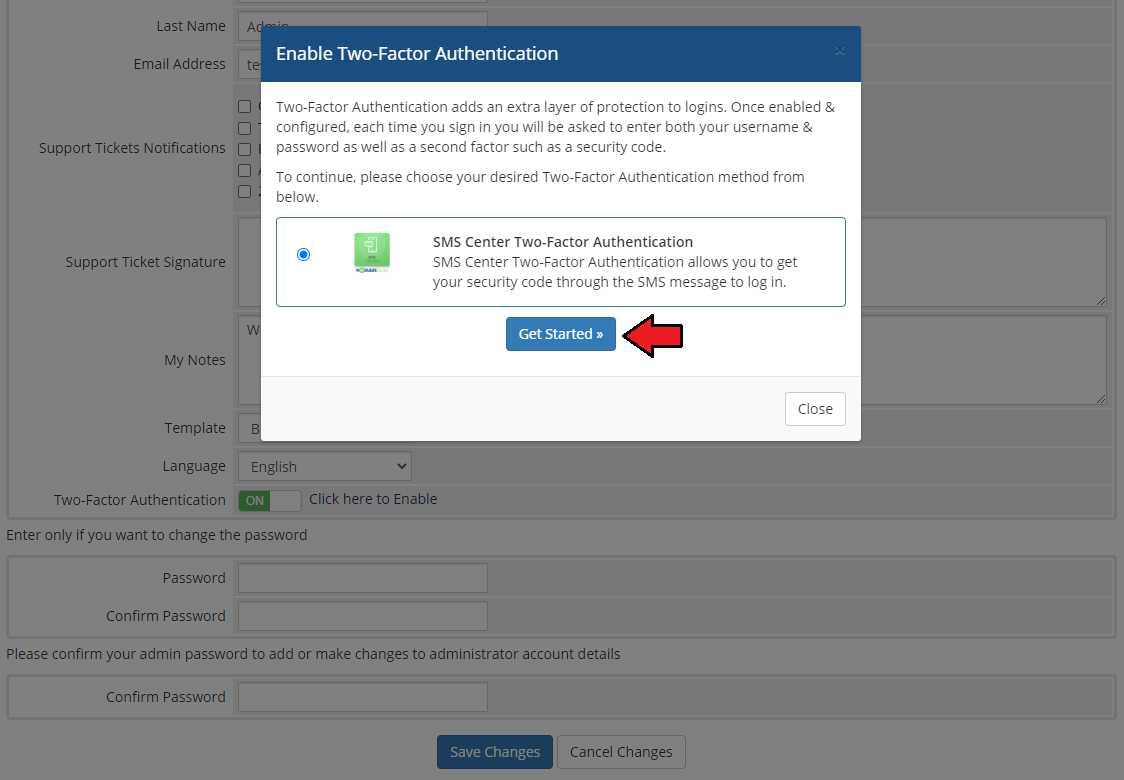Click the Get Started button
The height and width of the screenshot is (780, 1124).
pos(561,334)
